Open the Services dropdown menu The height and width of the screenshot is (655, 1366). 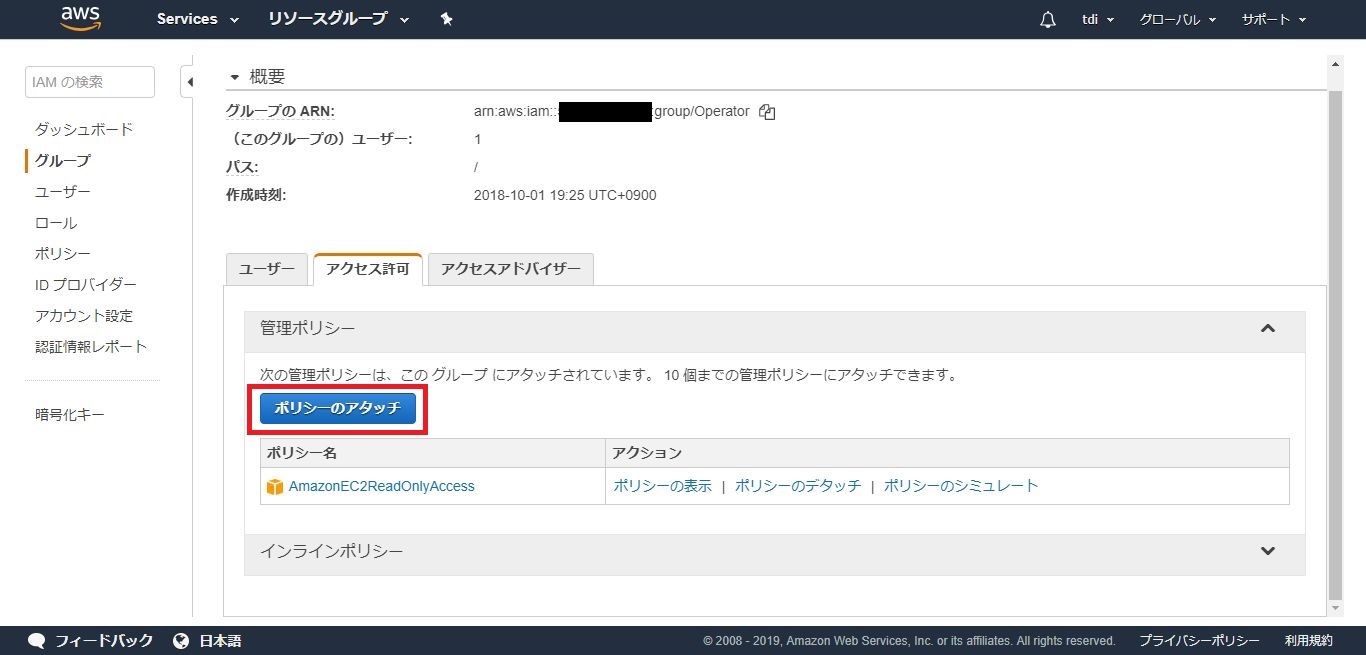point(197,19)
